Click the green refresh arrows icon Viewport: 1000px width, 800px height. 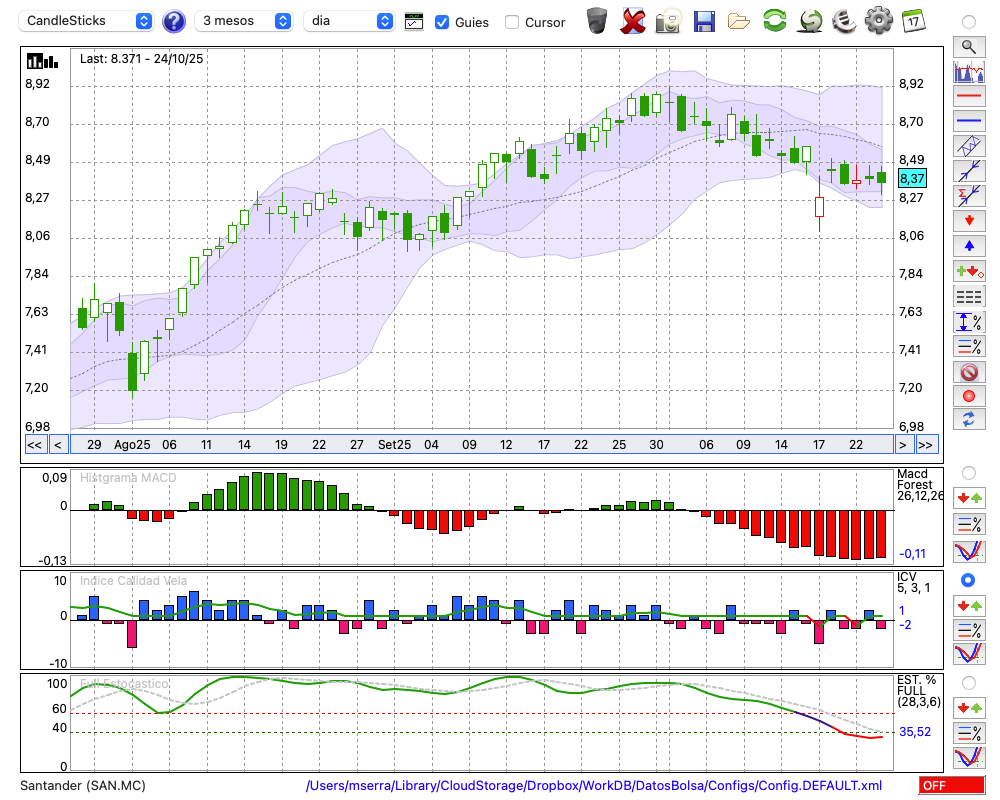(x=774, y=20)
